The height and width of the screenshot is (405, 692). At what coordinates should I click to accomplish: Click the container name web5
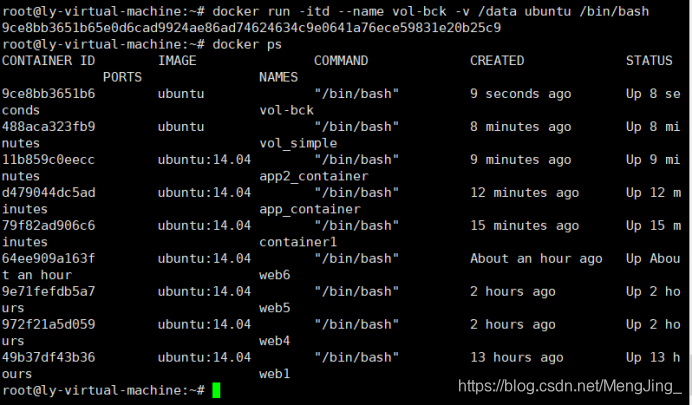[x=275, y=308]
